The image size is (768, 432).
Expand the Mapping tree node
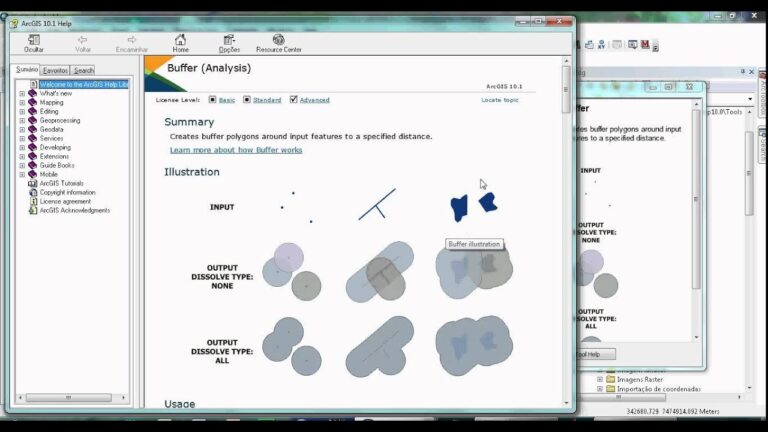[22, 102]
